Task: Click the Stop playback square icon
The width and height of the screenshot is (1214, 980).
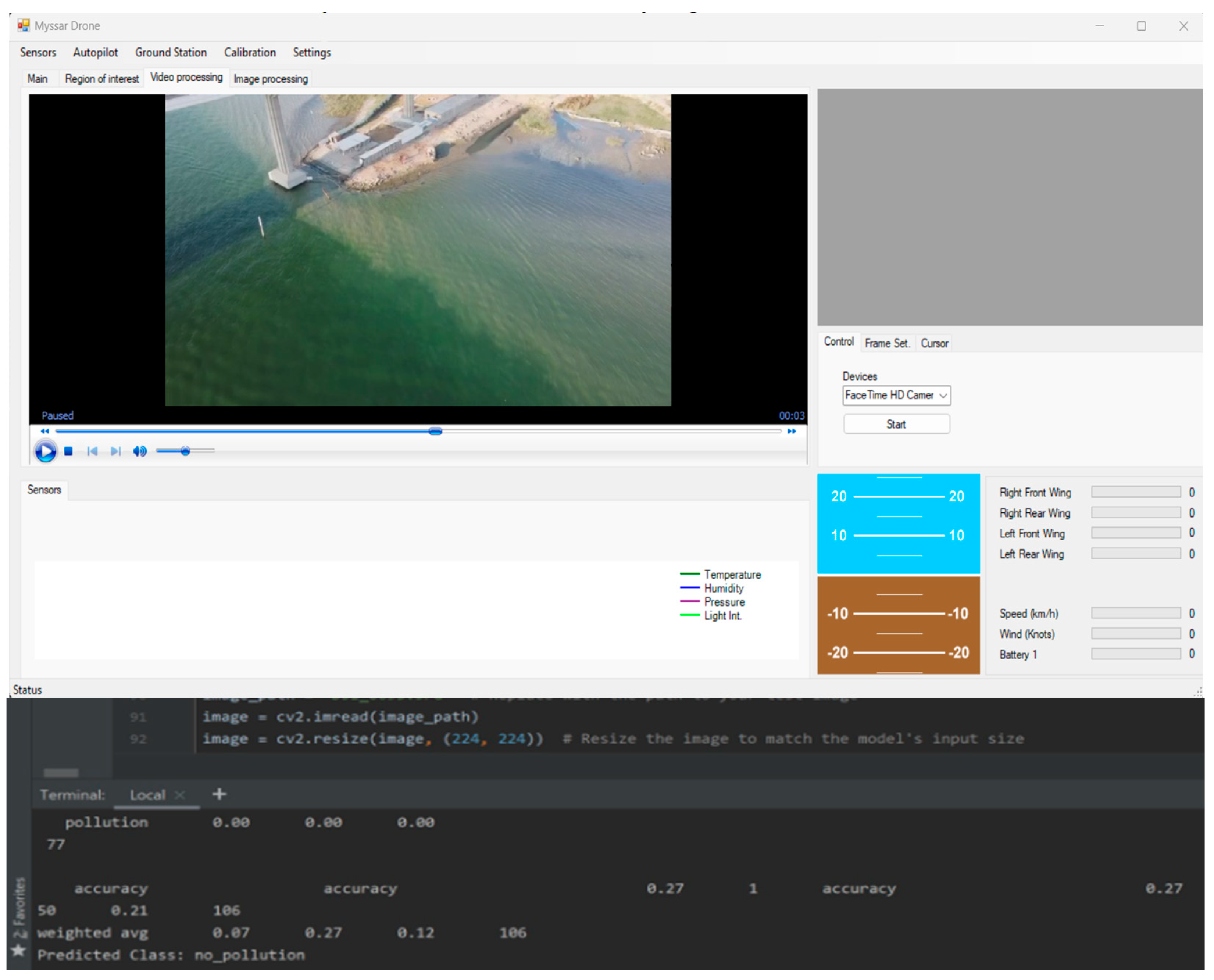Action: (68, 452)
